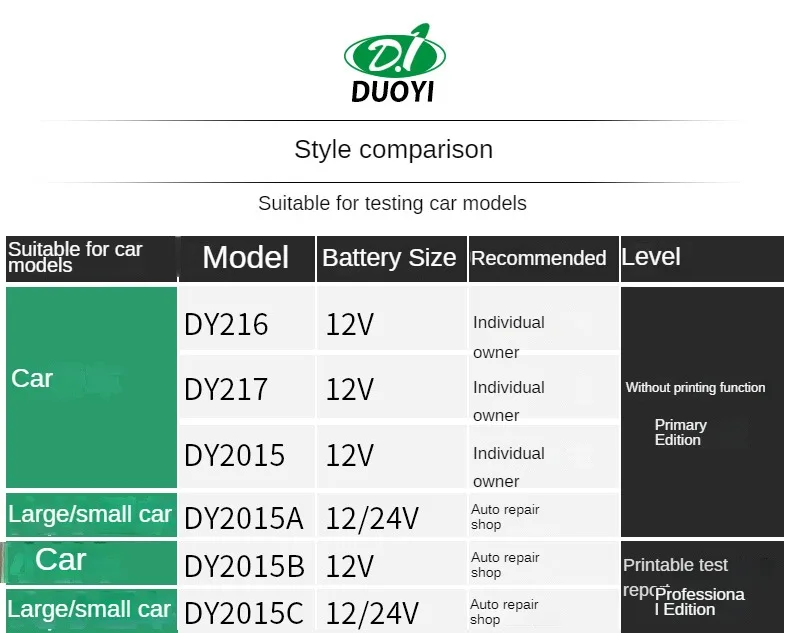The height and width of the screenshot is (633, 790).
Task: Click the 'Recommended' column header
Action: pos(544,259)
